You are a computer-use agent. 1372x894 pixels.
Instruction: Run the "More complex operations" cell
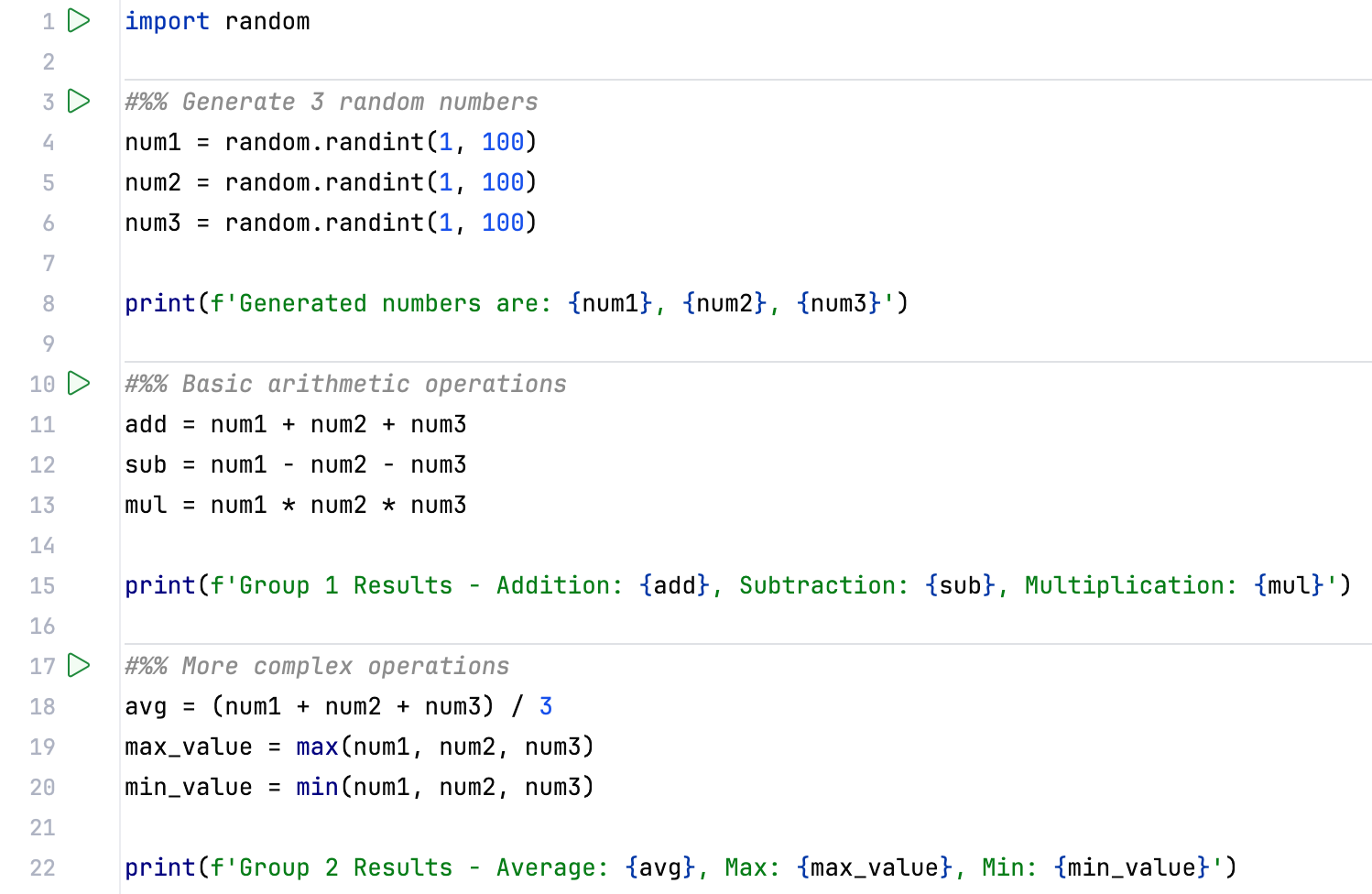(79, 666)
